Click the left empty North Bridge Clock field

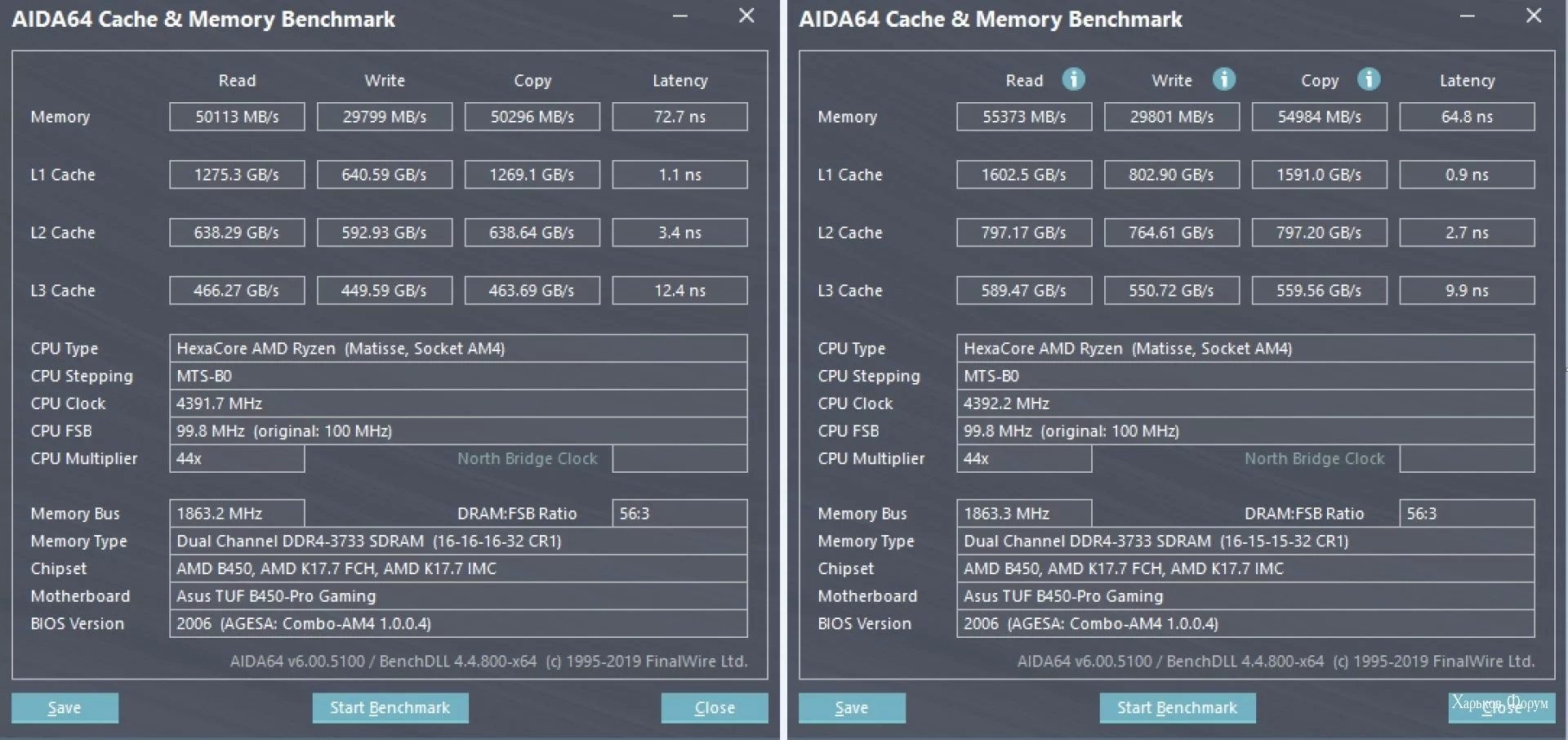(x=679, y=459)
